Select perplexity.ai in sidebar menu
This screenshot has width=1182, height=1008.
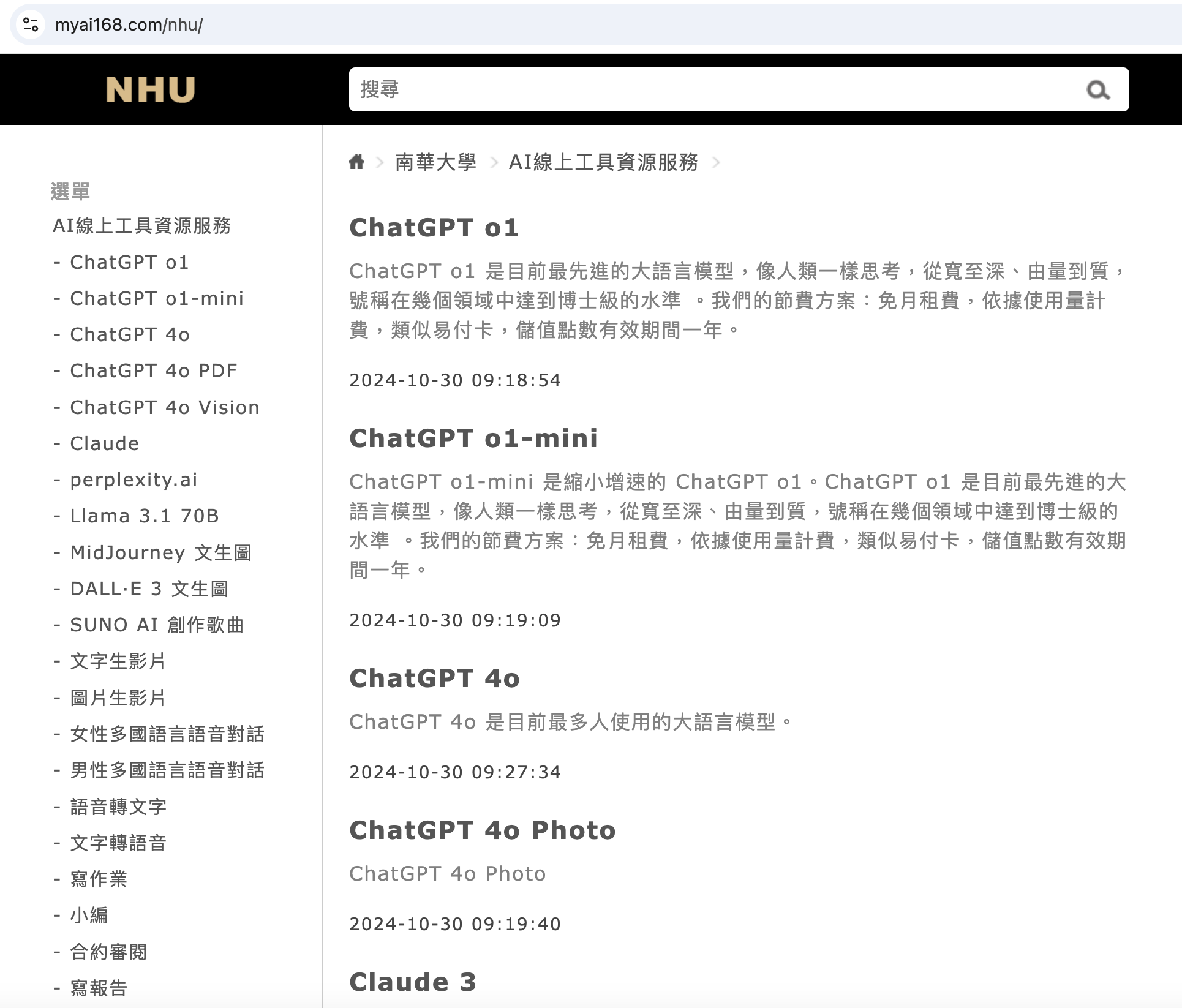pos(134,480)
